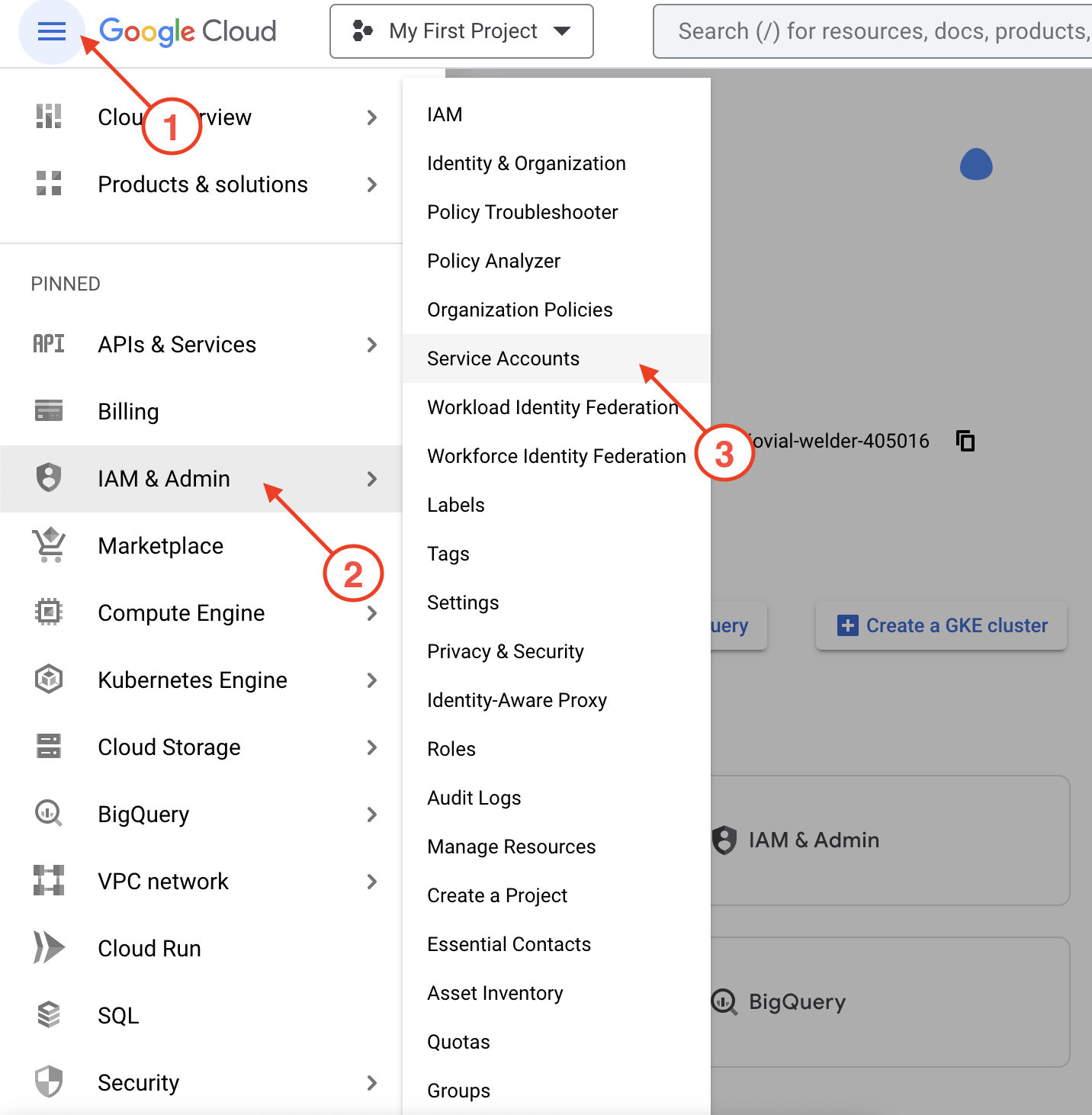The width and height of the screenshot is (1092, 1115).
Task: Click the Cloud Run arrows icon
Action: point(49,948)
